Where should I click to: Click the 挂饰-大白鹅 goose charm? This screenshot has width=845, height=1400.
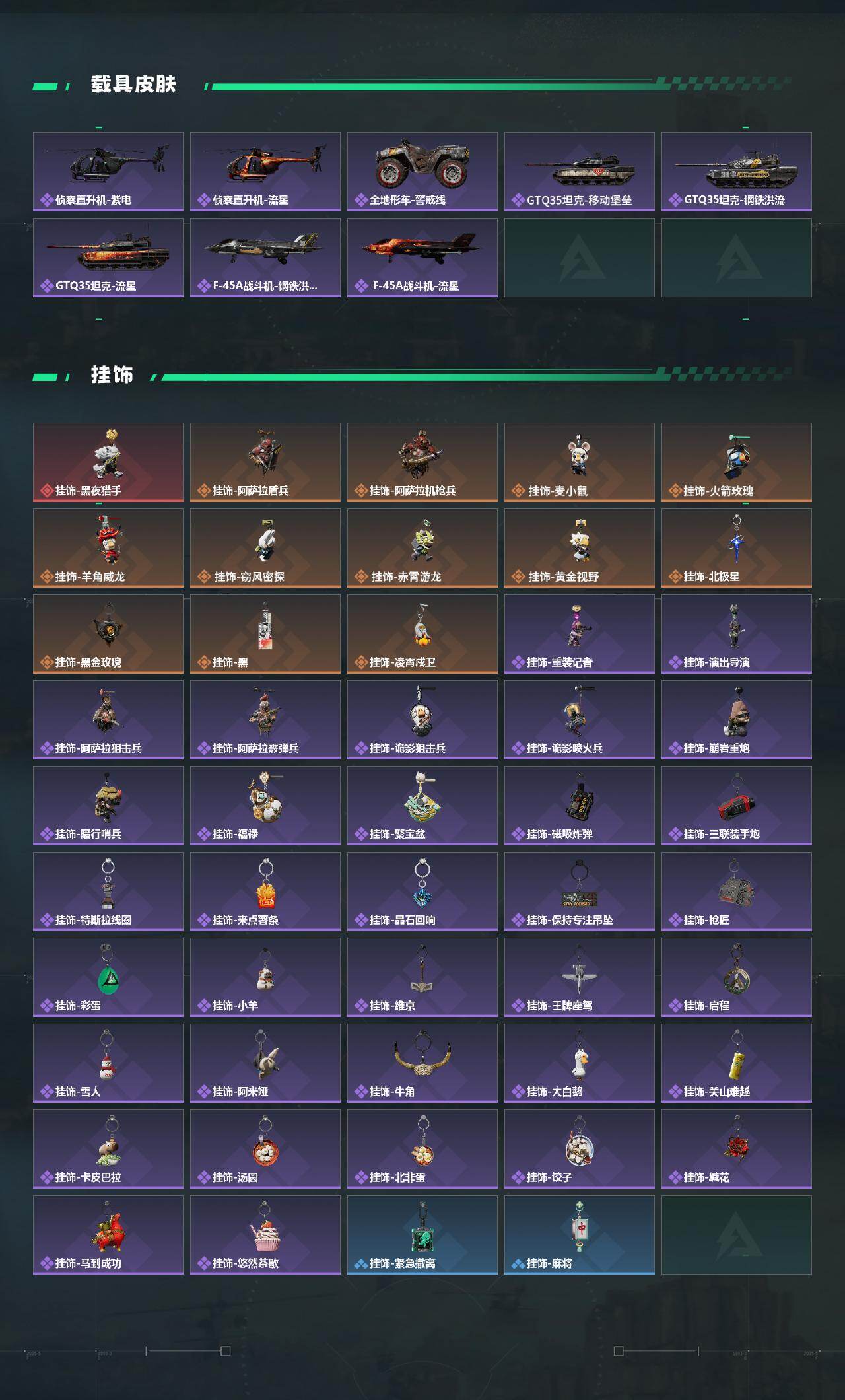click(580, 1063)
